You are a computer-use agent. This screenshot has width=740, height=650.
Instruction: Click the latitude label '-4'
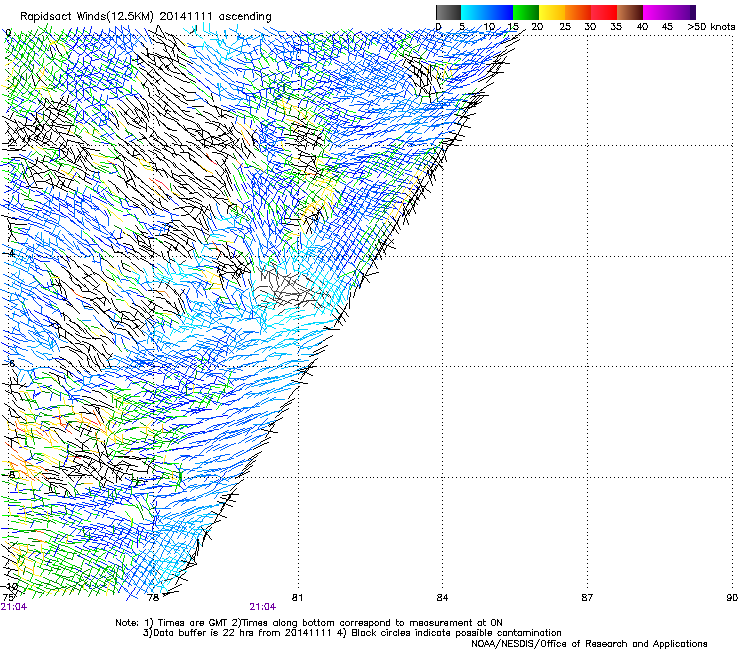pyautogui.click(x=9, y=253)
